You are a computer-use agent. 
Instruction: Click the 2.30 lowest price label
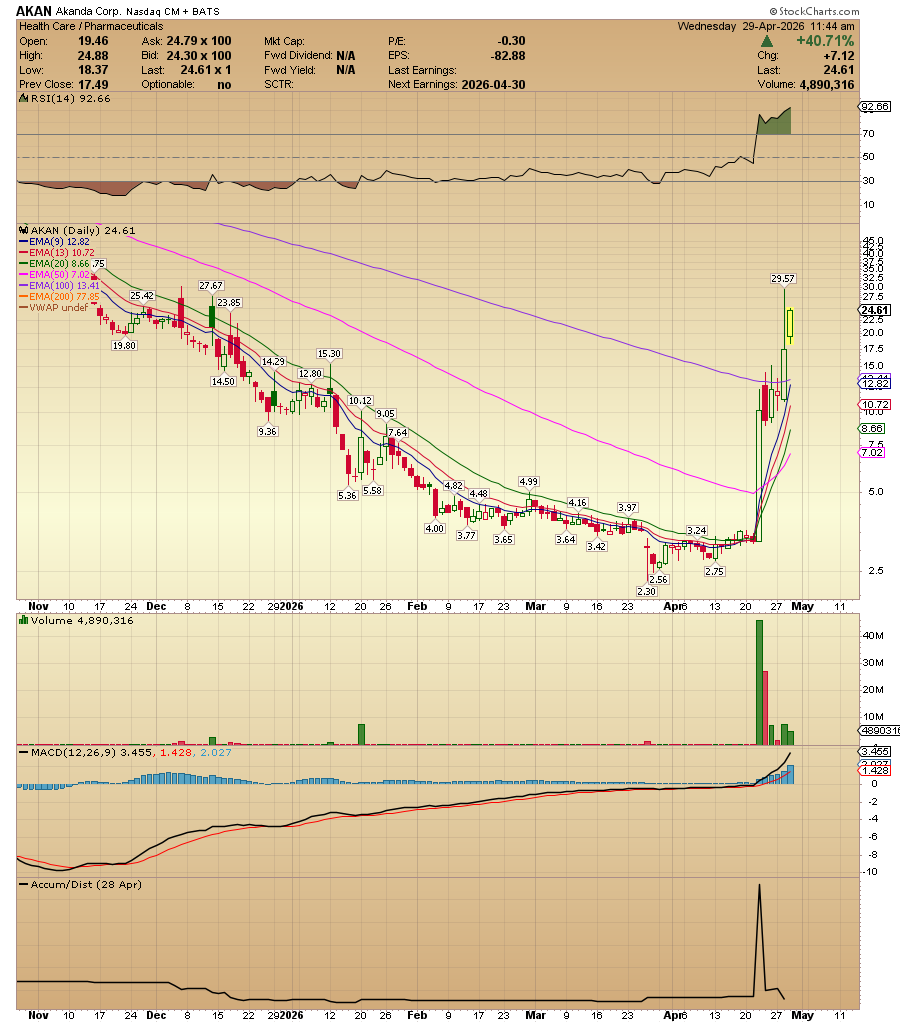pyautogui.click(x=647, y=592)
